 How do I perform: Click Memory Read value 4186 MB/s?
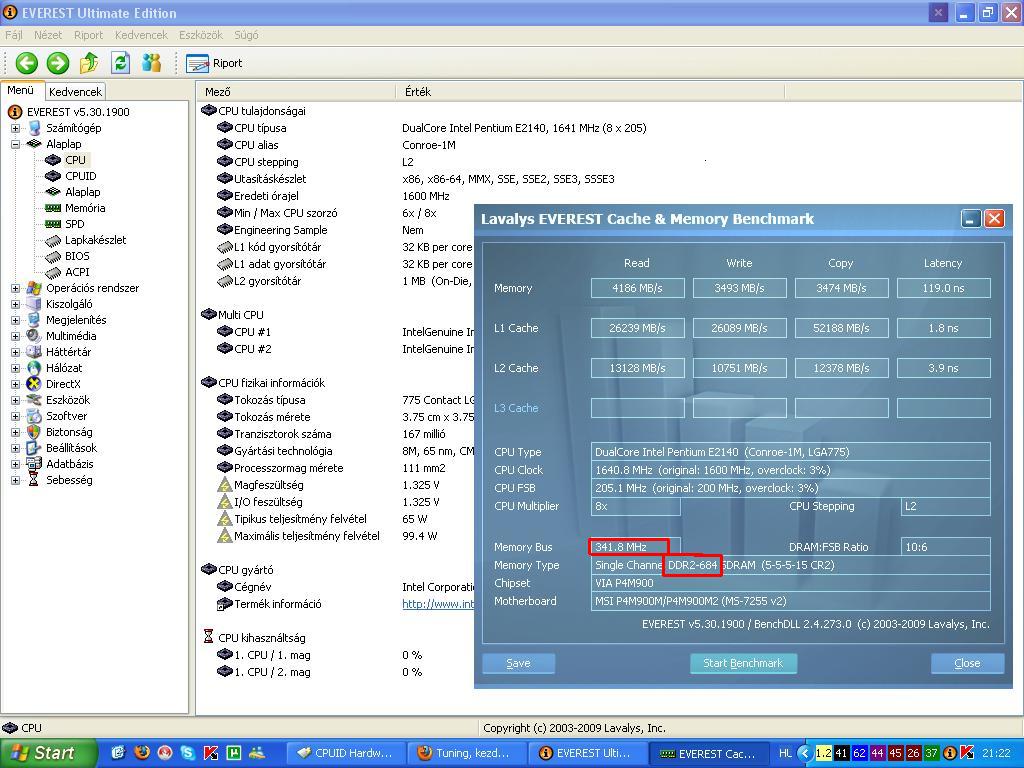(637, 288)
